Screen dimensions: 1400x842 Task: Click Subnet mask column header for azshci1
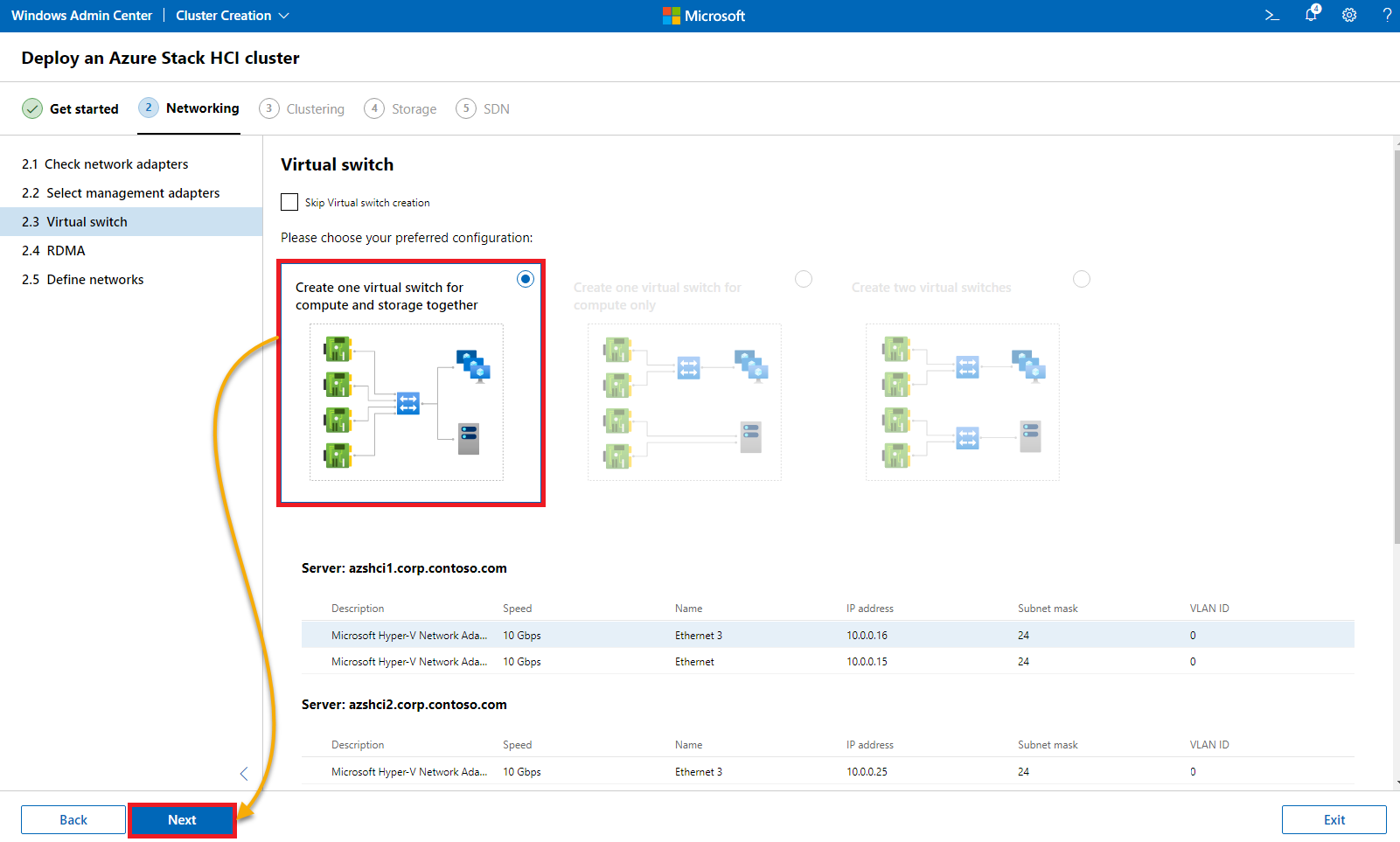coord(1048,609)
